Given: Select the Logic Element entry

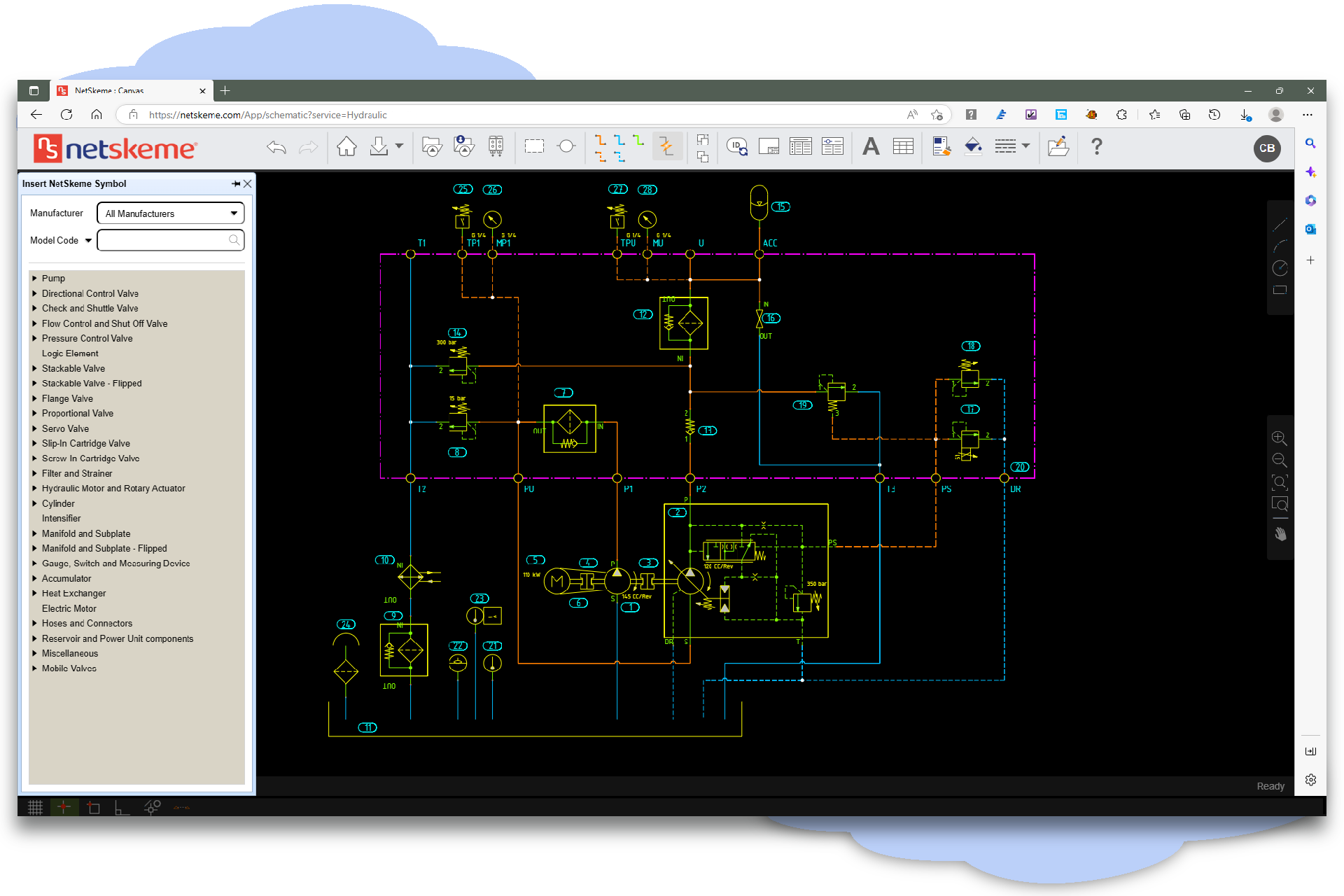Looking at the screenshot, I should point(70,353).
